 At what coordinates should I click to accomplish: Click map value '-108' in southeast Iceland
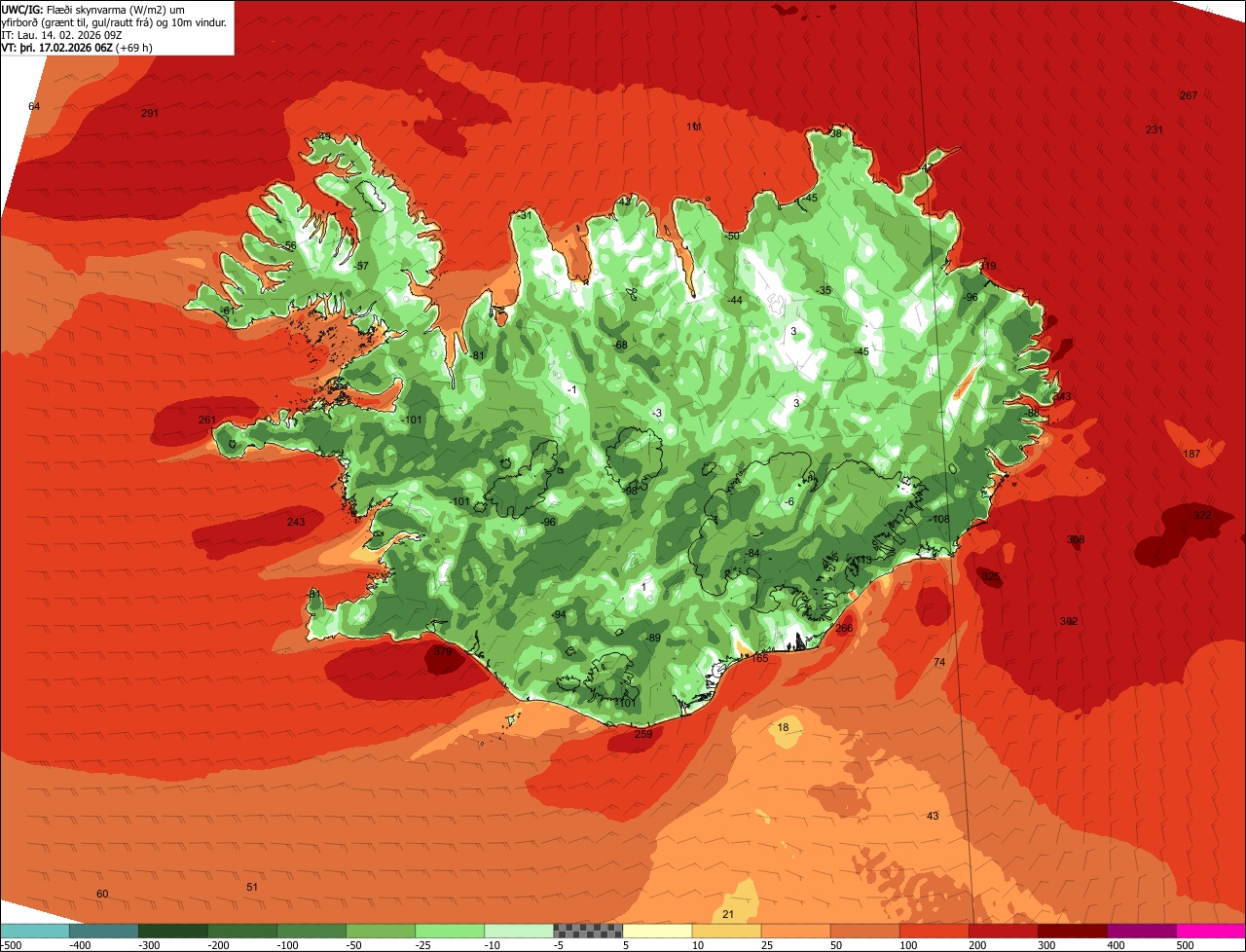pyautogui.click(x=939, y=519)
